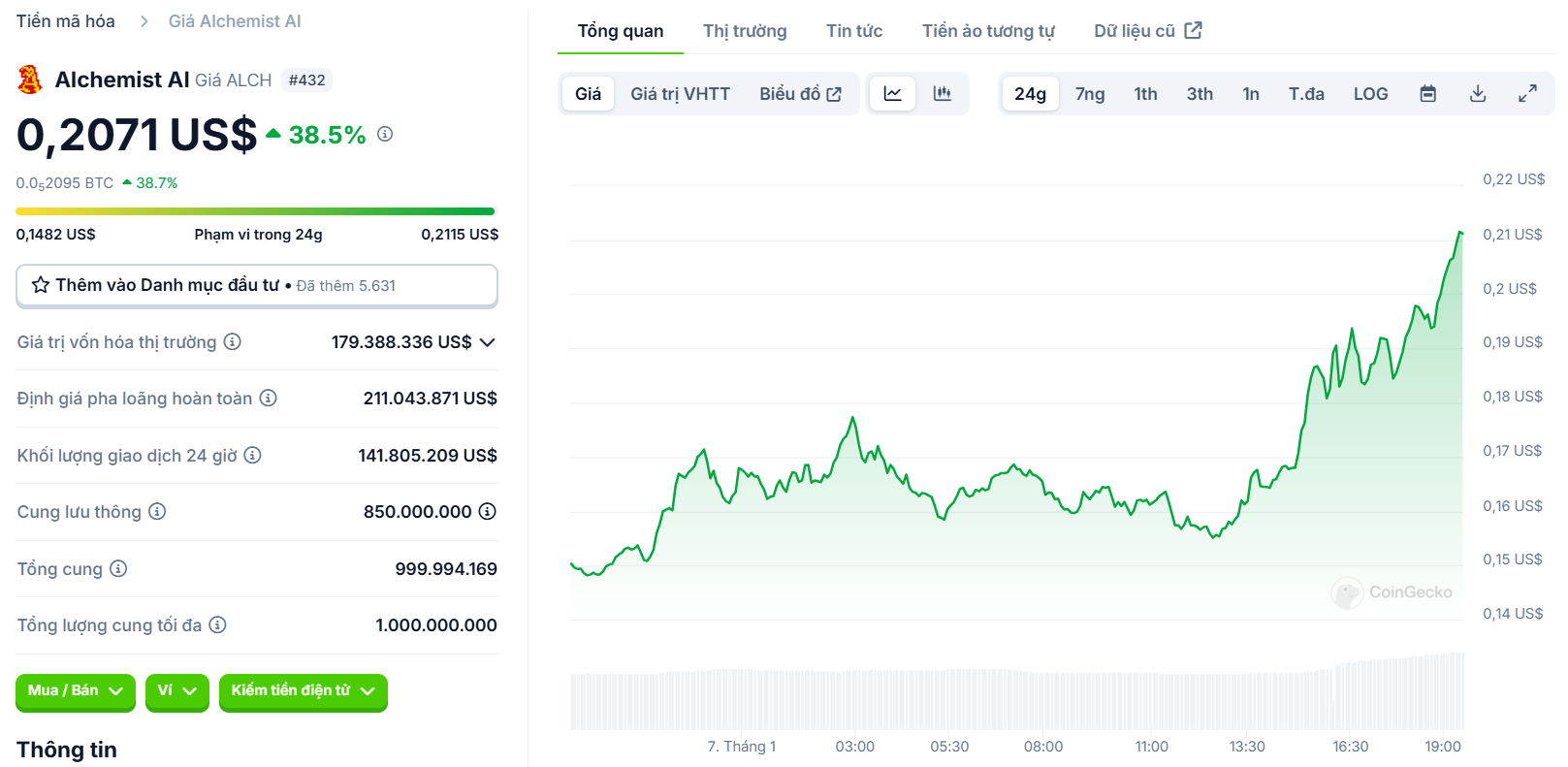
Task: Click the #432 rank badge
Action: coord(306,80)
